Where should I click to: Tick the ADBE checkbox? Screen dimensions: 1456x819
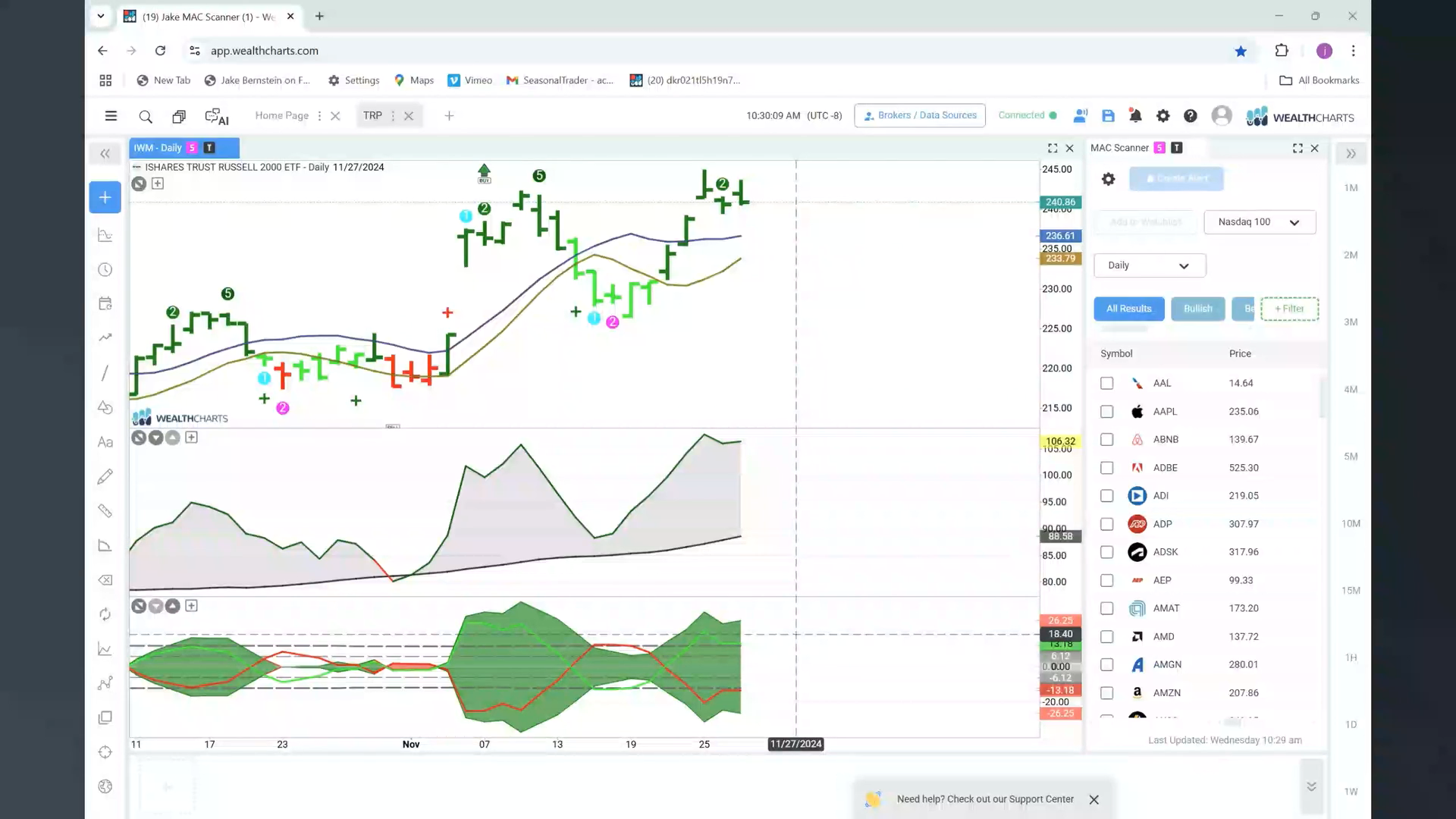[x=1107, y=468]
